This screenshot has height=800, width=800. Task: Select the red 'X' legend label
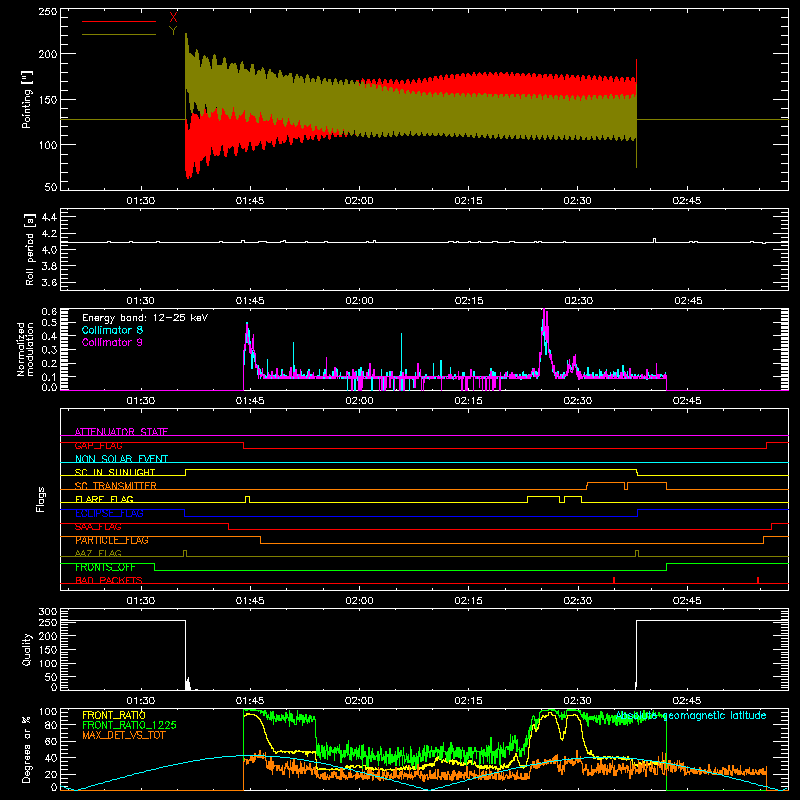point(173,18)
